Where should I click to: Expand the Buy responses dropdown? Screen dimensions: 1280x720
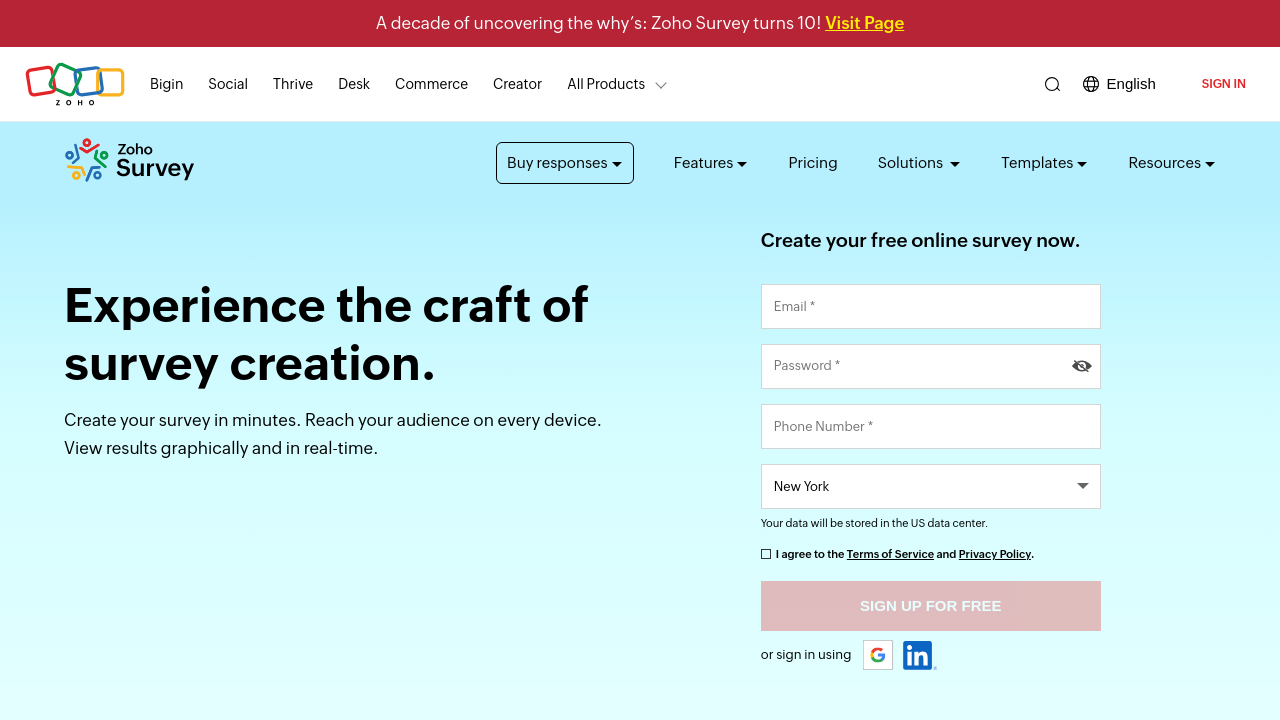pyautogui.click(x=564, y=163)
